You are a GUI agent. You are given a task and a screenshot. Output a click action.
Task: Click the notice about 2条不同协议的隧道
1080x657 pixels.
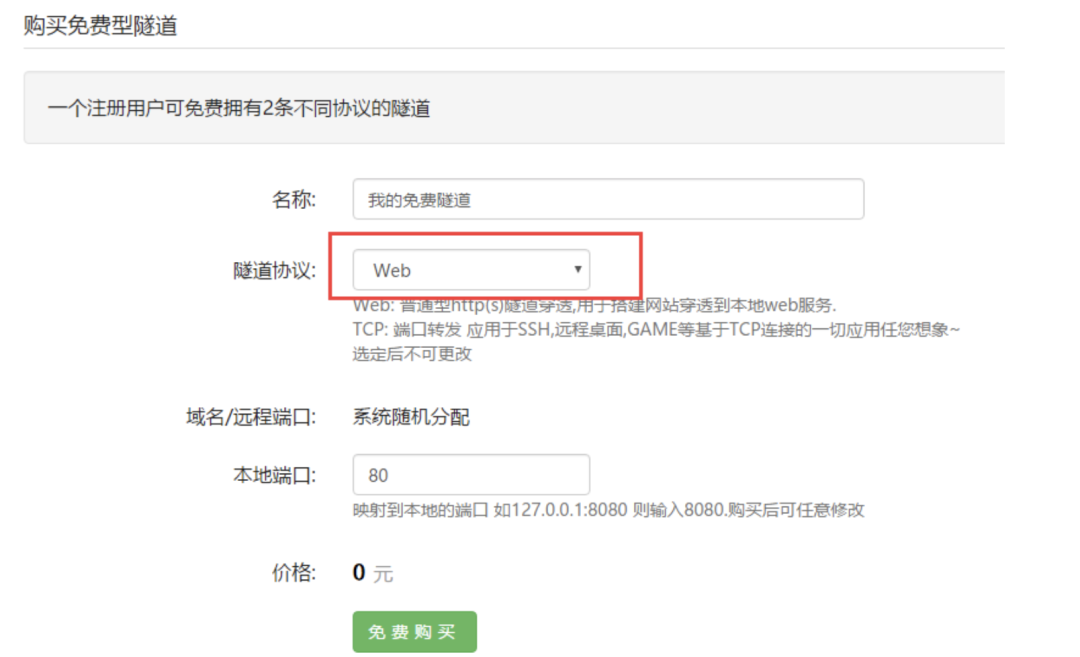239,108
